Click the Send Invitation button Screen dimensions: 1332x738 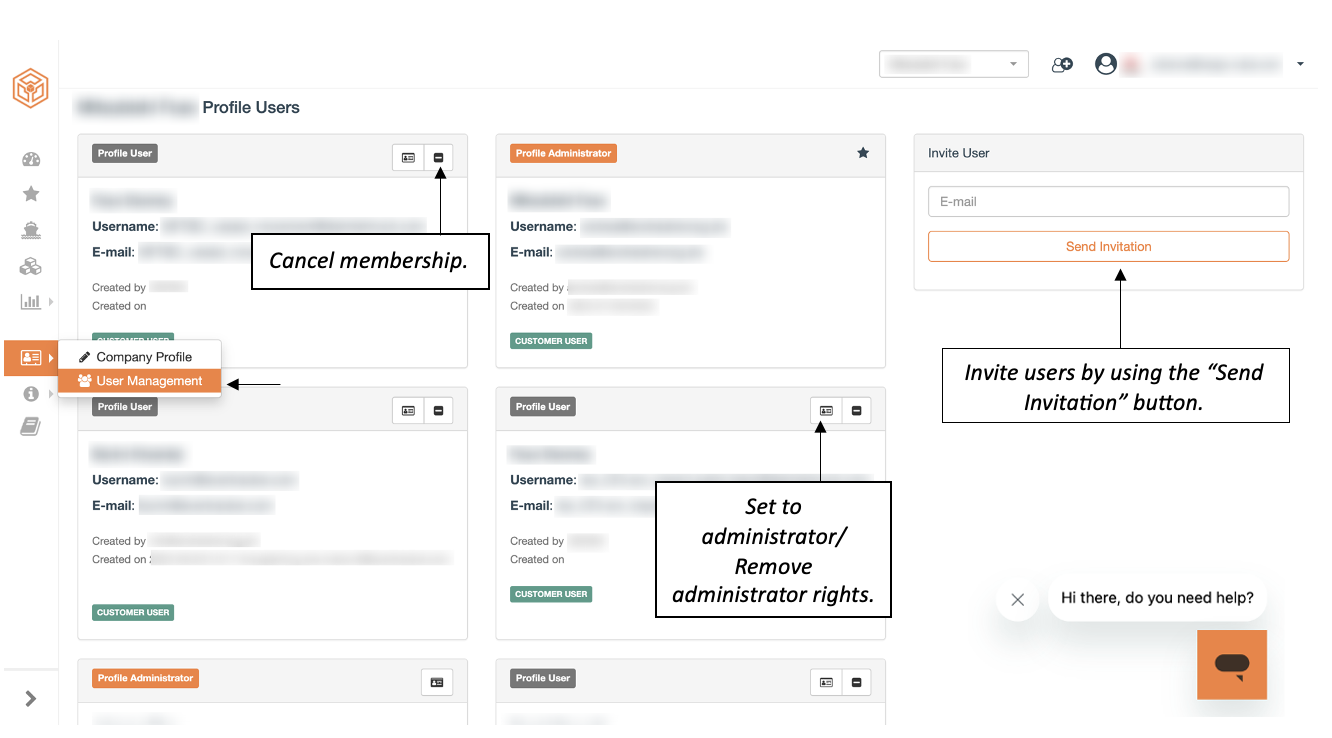pos(1108,247)
